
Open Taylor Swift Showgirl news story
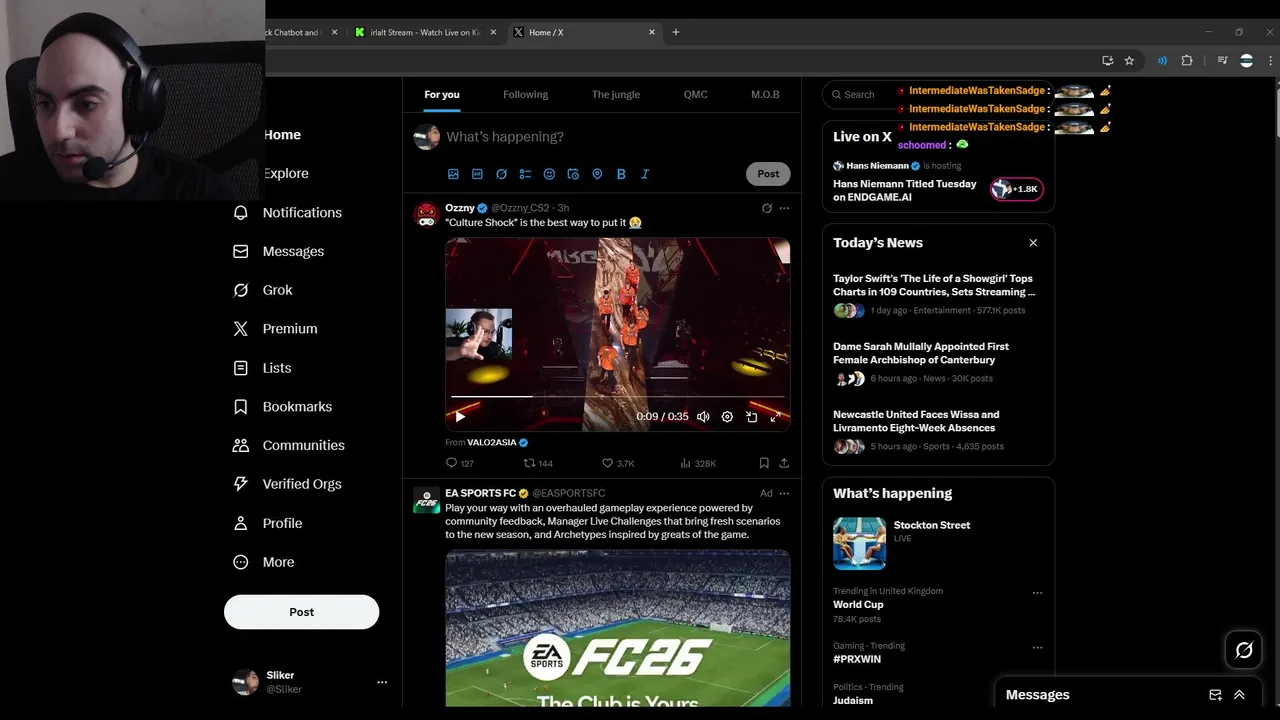tap(934, 285)
